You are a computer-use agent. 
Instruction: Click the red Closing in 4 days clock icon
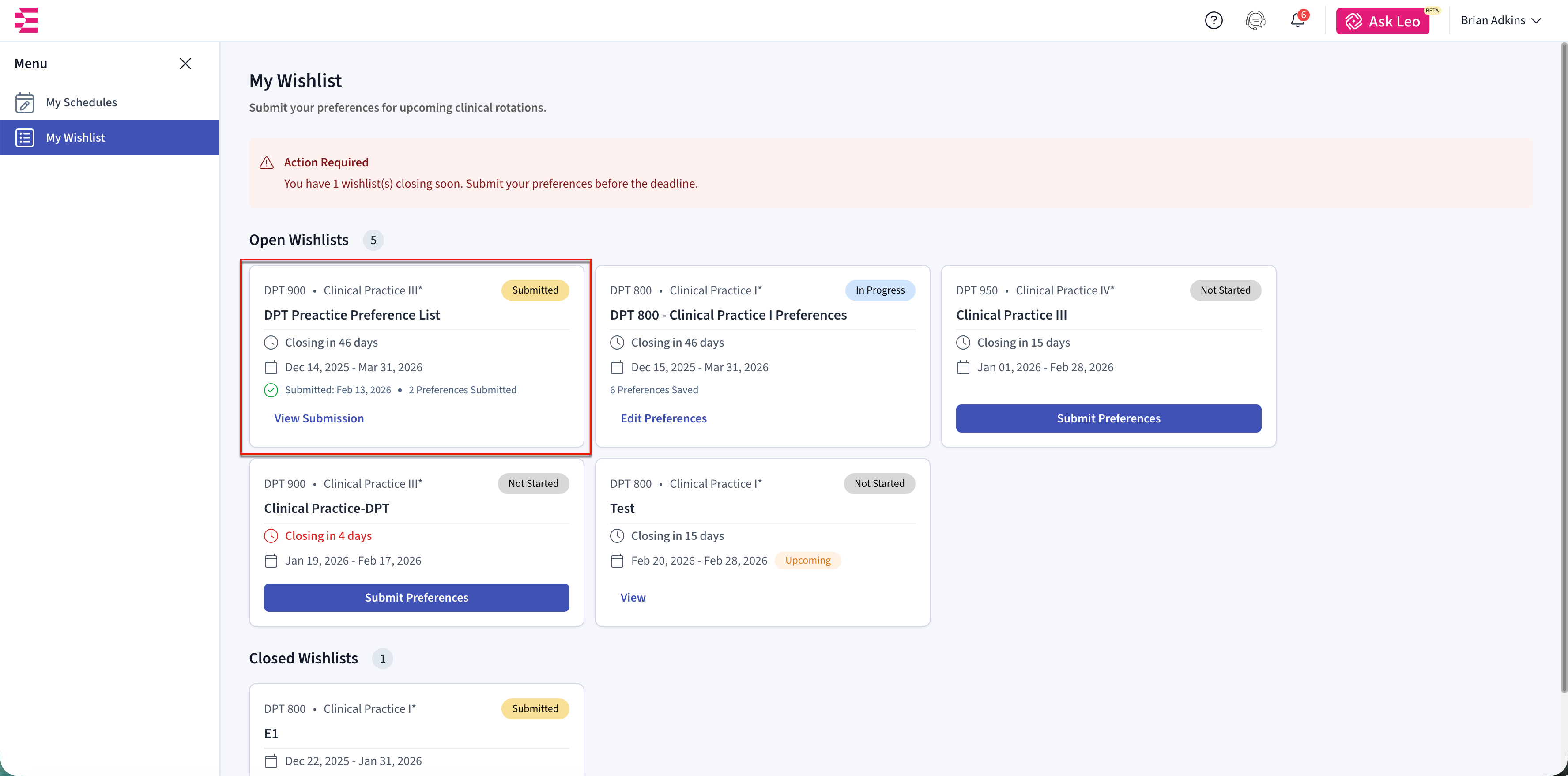[271, 535]
